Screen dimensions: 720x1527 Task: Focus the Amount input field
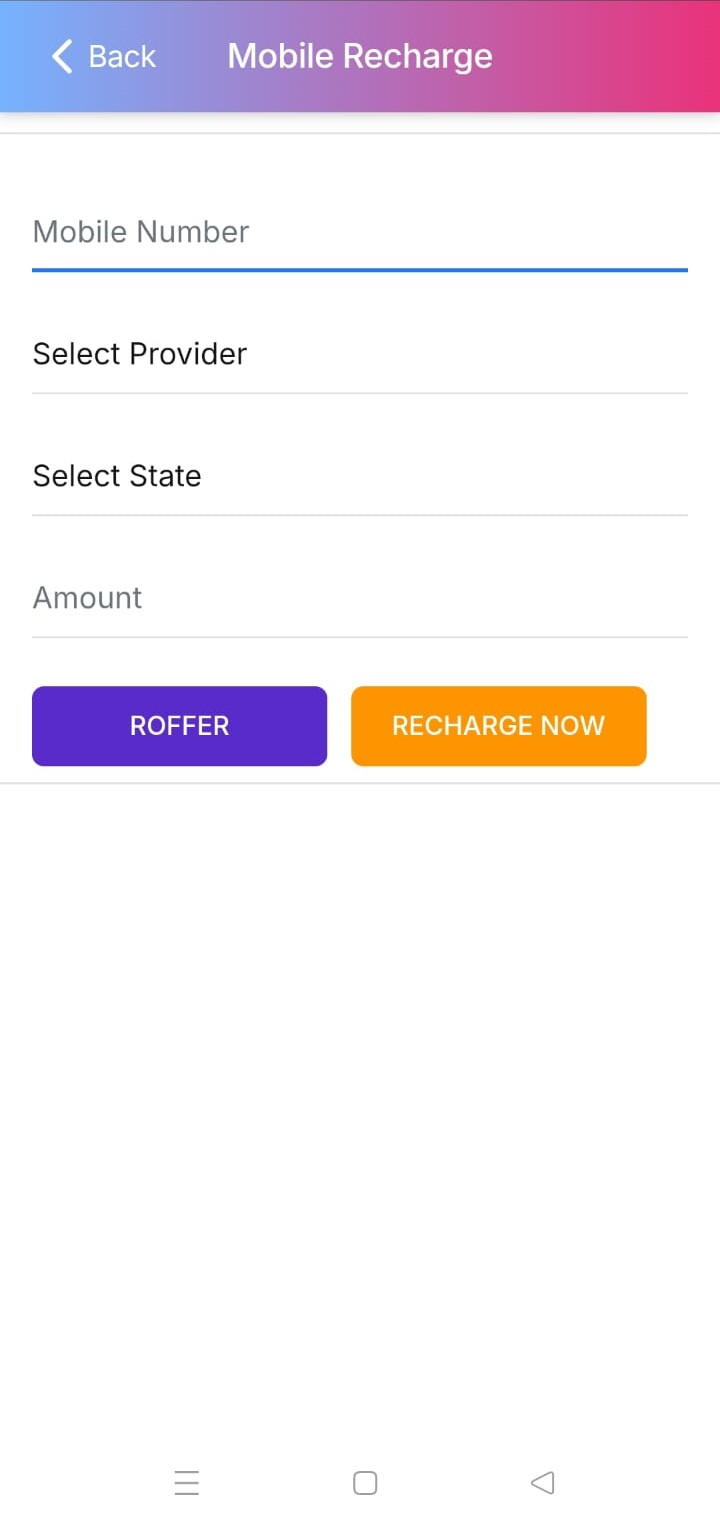pos(360,598)
